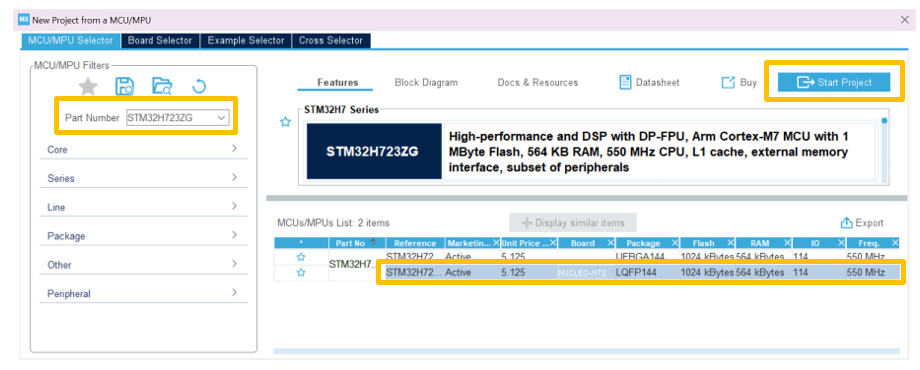The width and height of the screenshot is (920, 370).
Task: Click the Flash column header
Action: (703, 243)
